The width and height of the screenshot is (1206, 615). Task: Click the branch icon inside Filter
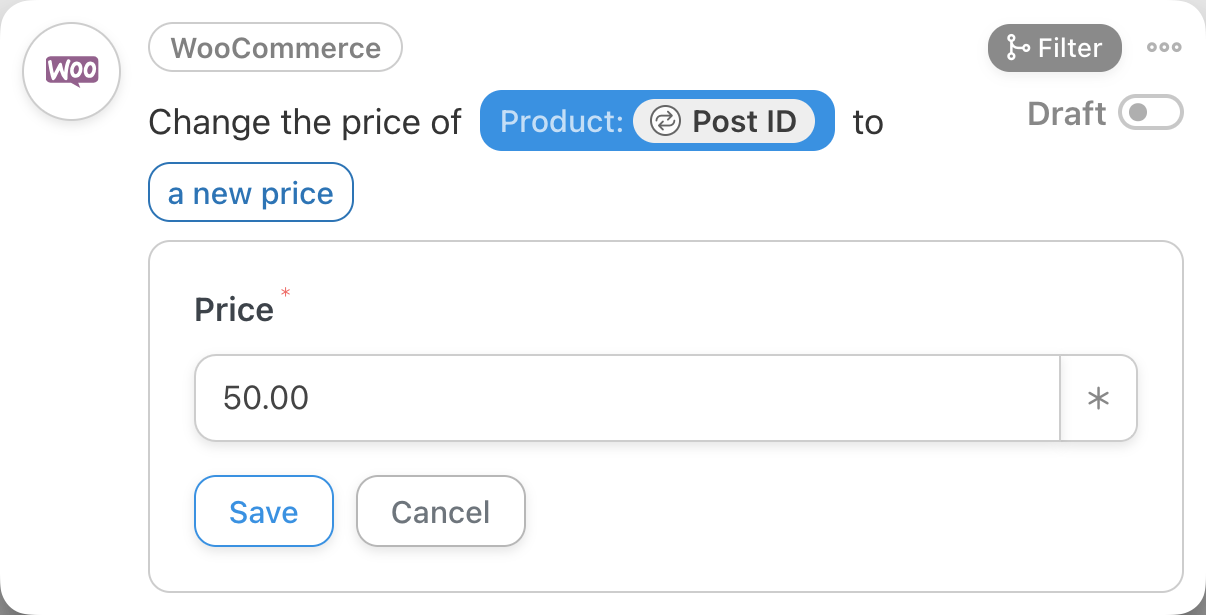point(1018,48)
